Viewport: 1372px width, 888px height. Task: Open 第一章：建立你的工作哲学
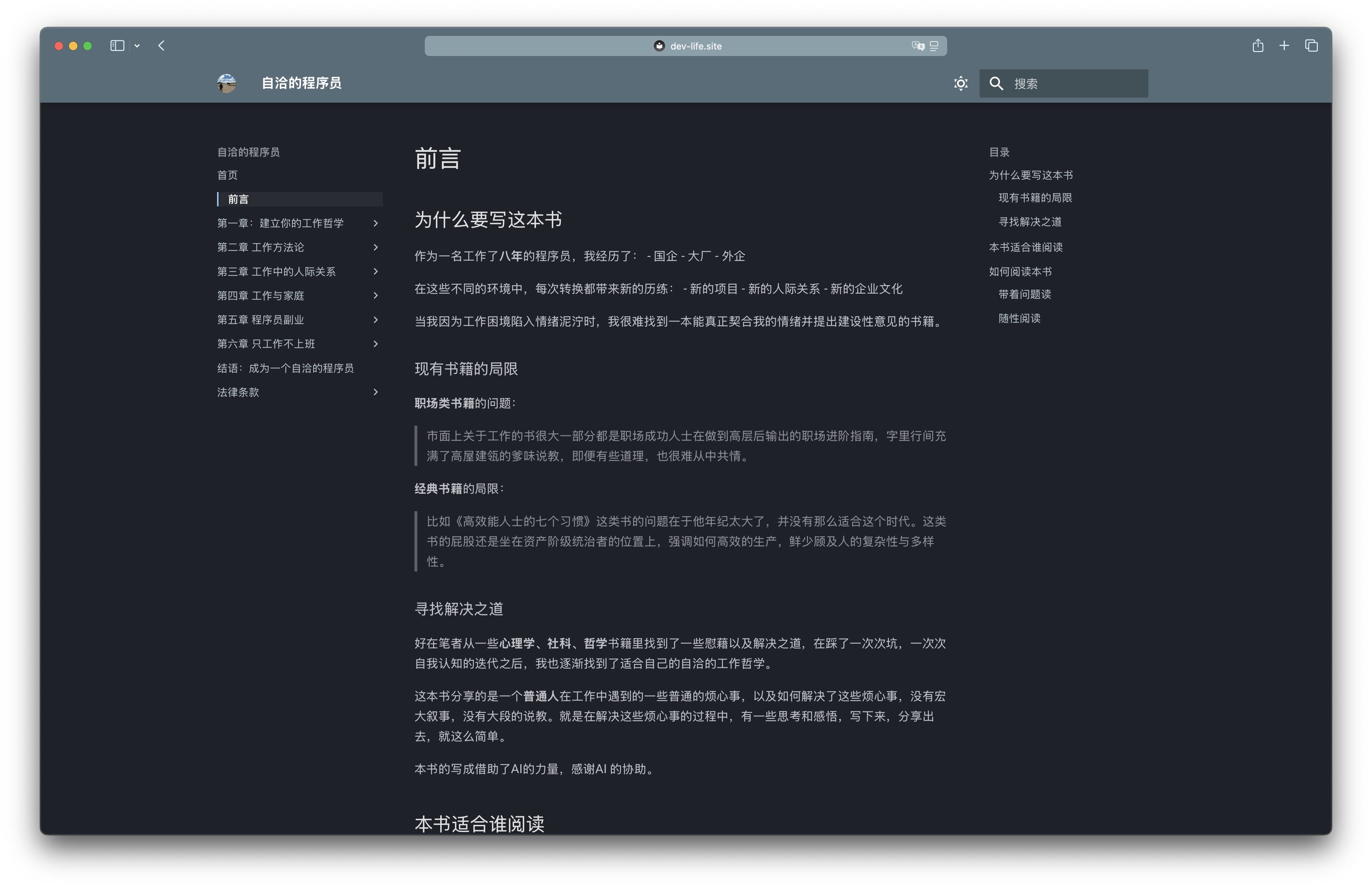(x=280, y=223)
